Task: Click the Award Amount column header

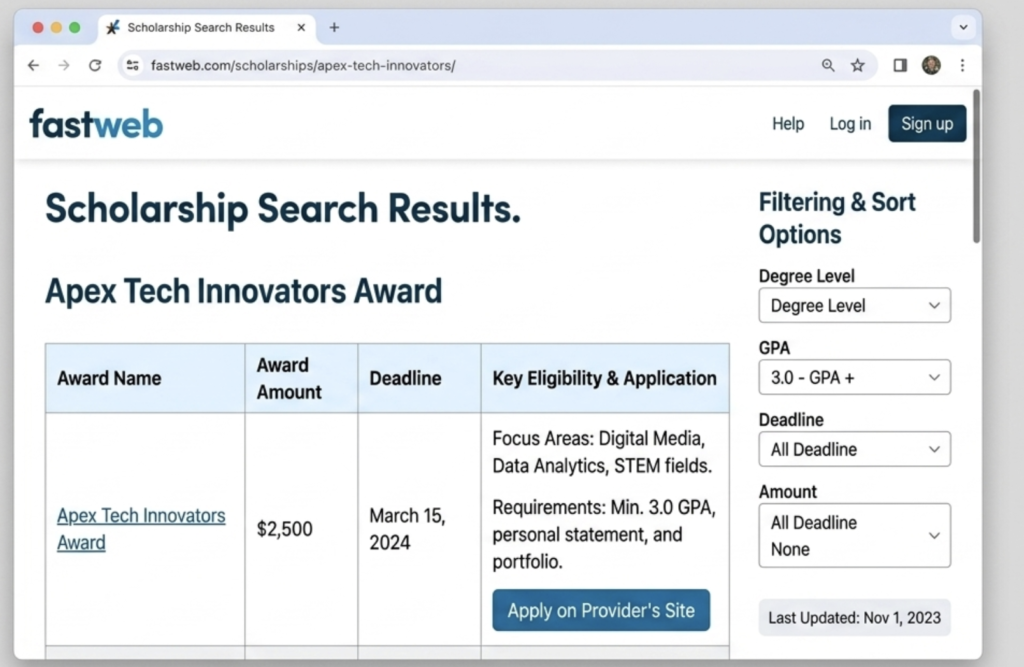Action: [301, 378]
